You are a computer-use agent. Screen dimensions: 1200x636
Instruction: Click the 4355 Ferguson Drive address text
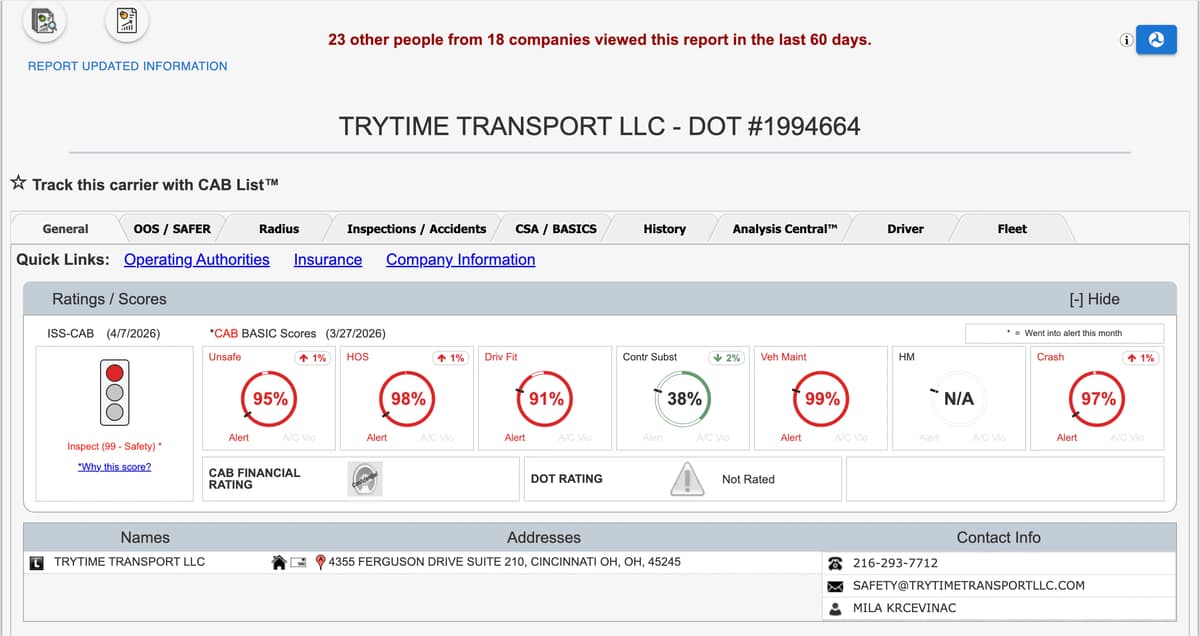click(504, 562)
